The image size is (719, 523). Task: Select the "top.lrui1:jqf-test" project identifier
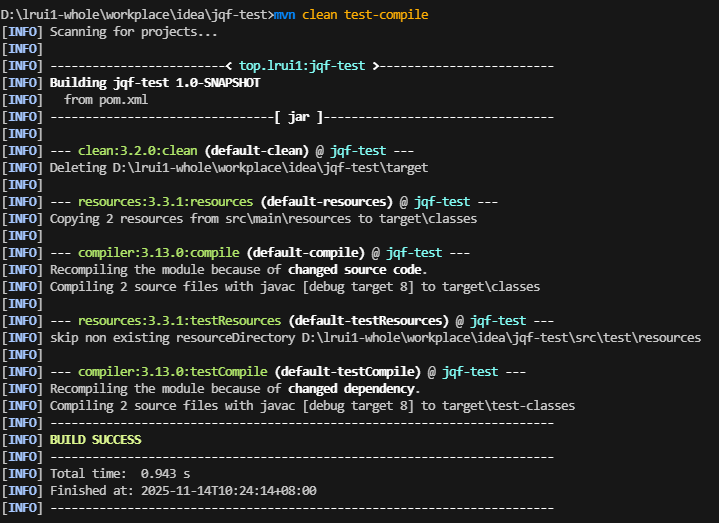coord(304,66)
